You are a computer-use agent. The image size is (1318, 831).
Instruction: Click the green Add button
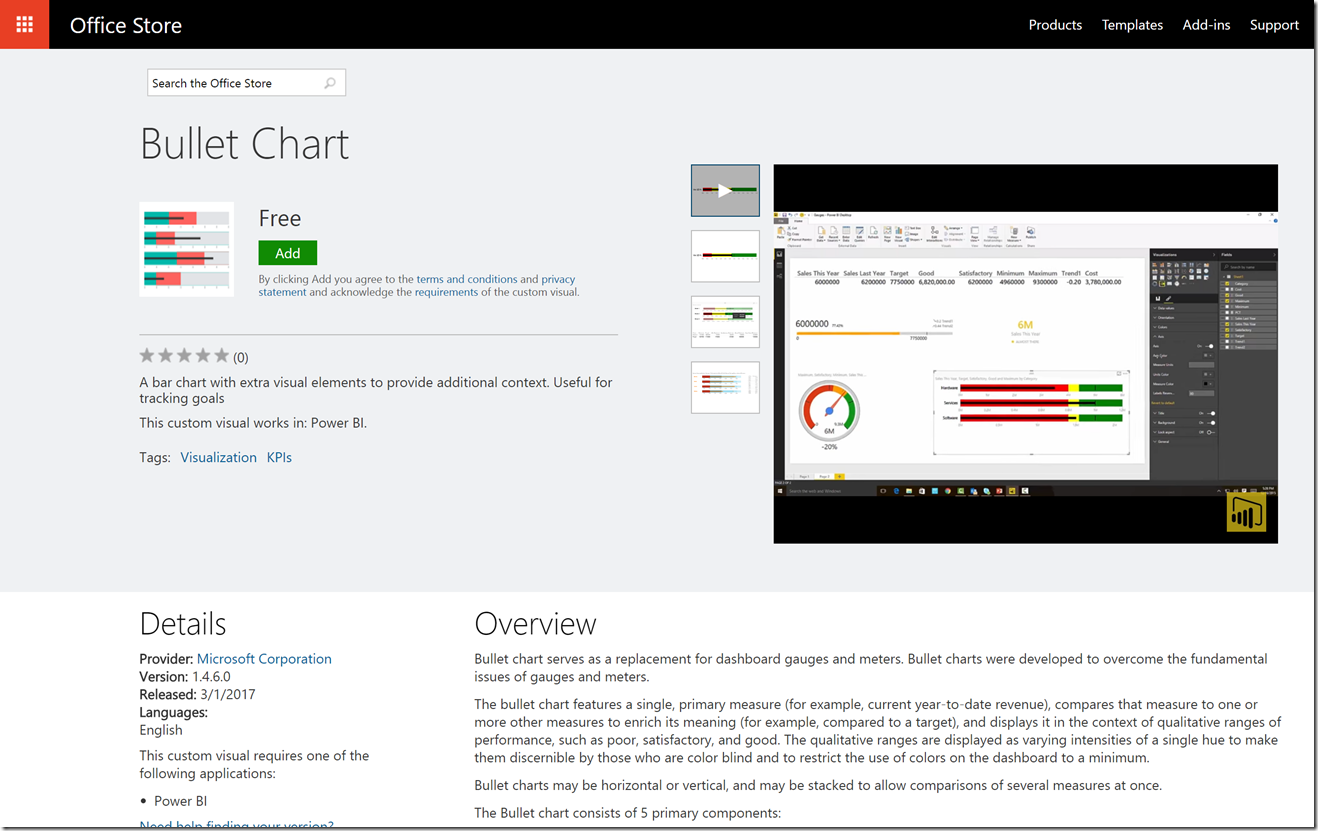click(x=288, y=253)
